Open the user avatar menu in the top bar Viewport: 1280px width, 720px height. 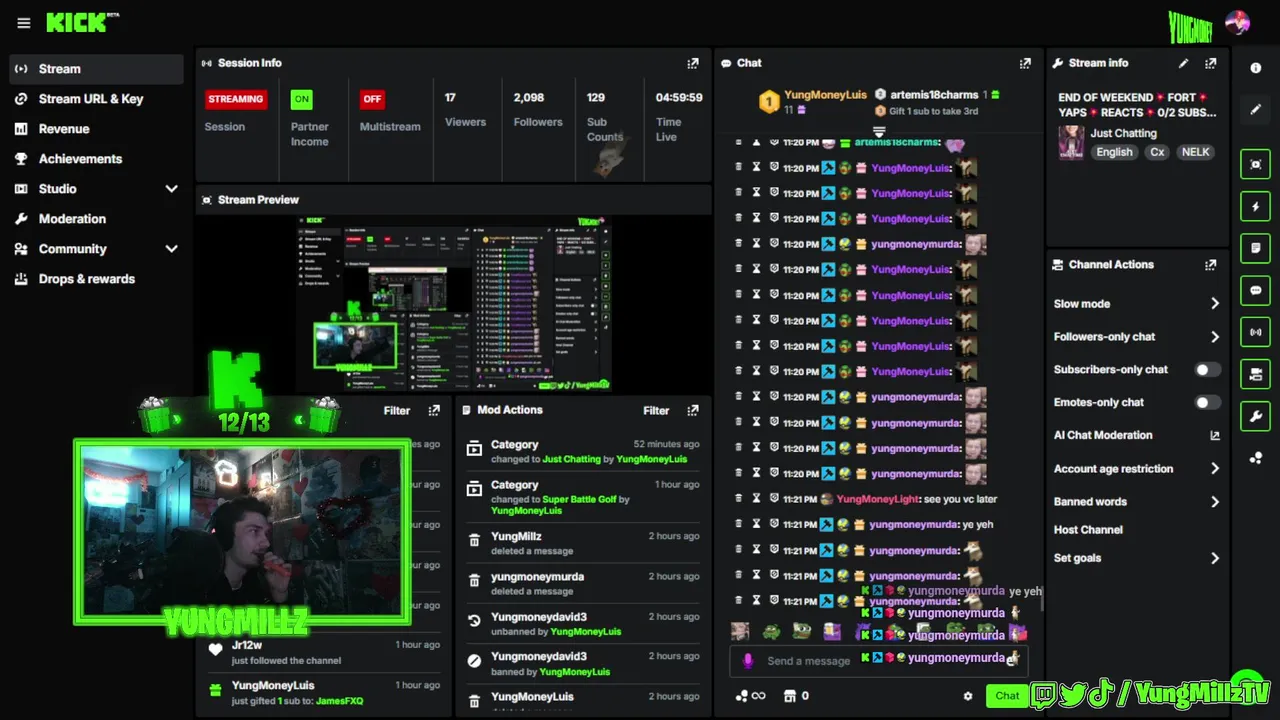[1237, 23]
